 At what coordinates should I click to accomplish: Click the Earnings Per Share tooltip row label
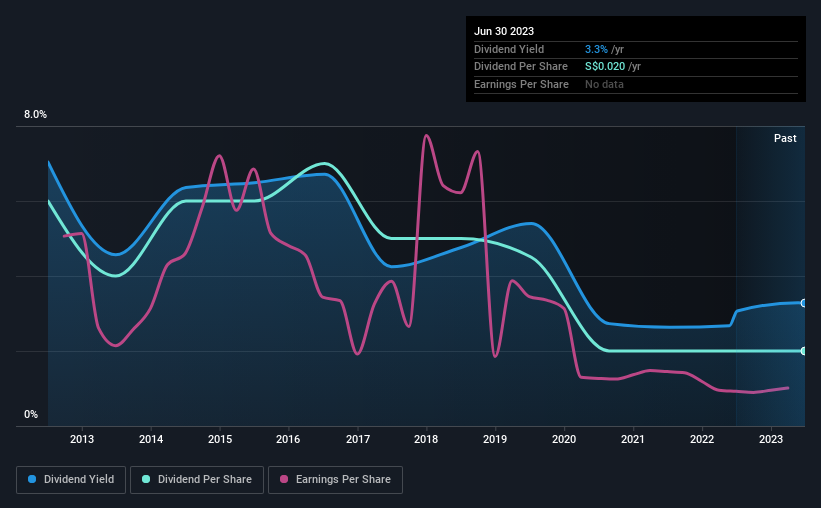tap(522, 84)
